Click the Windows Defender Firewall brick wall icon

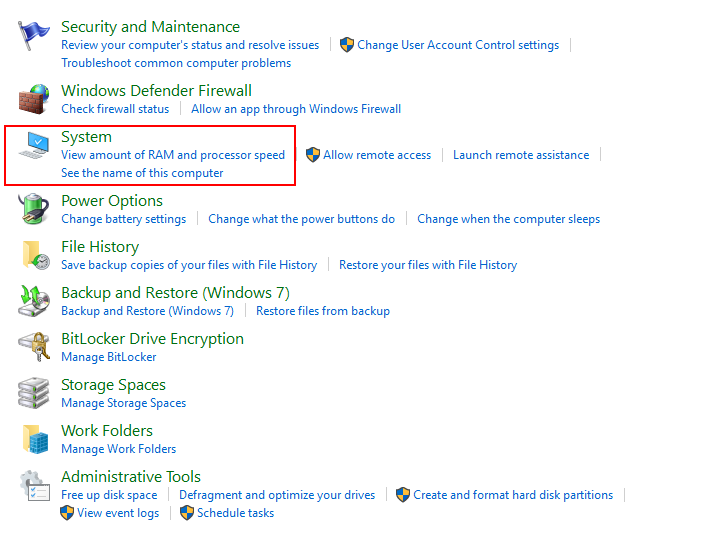pyautogui.click(x=34, y=99)
